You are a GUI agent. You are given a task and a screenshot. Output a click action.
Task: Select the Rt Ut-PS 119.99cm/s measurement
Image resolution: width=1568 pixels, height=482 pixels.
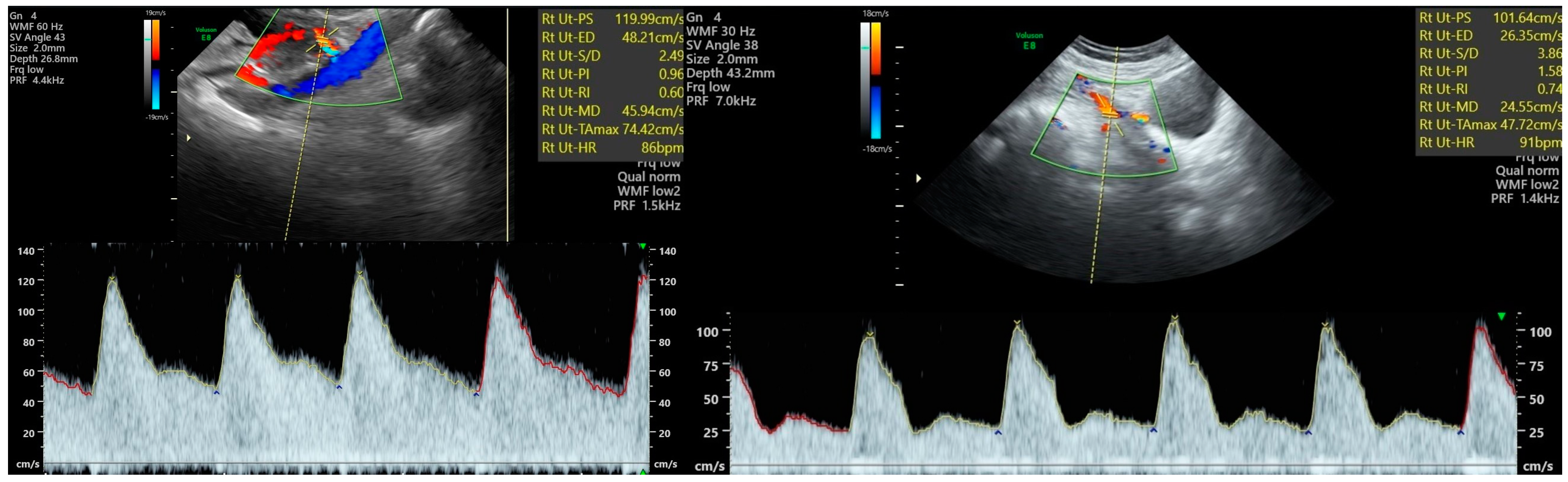coord(611,19)
